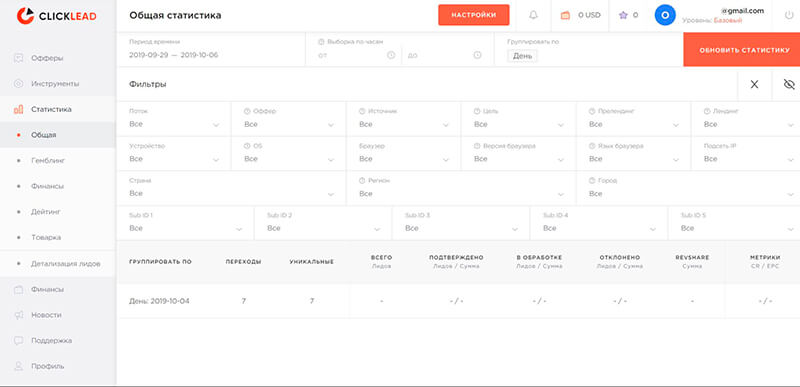Open the Браузер filter dropdown

404,153
